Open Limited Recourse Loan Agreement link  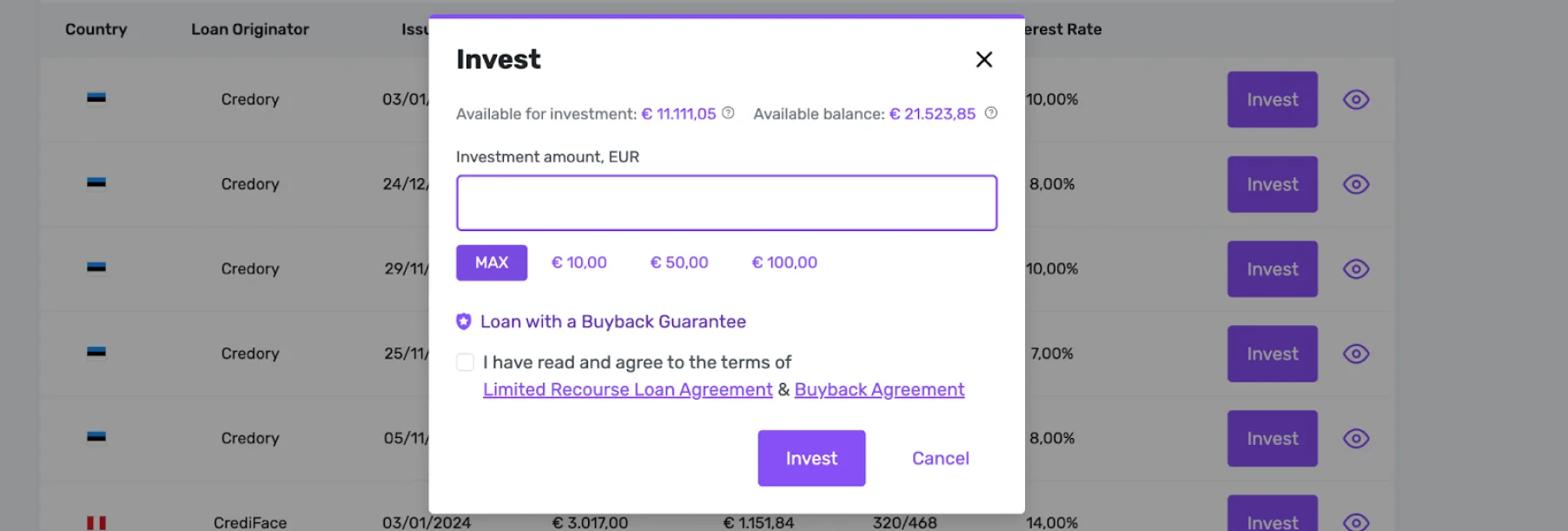pyautogui.click(x=627, y=390)
